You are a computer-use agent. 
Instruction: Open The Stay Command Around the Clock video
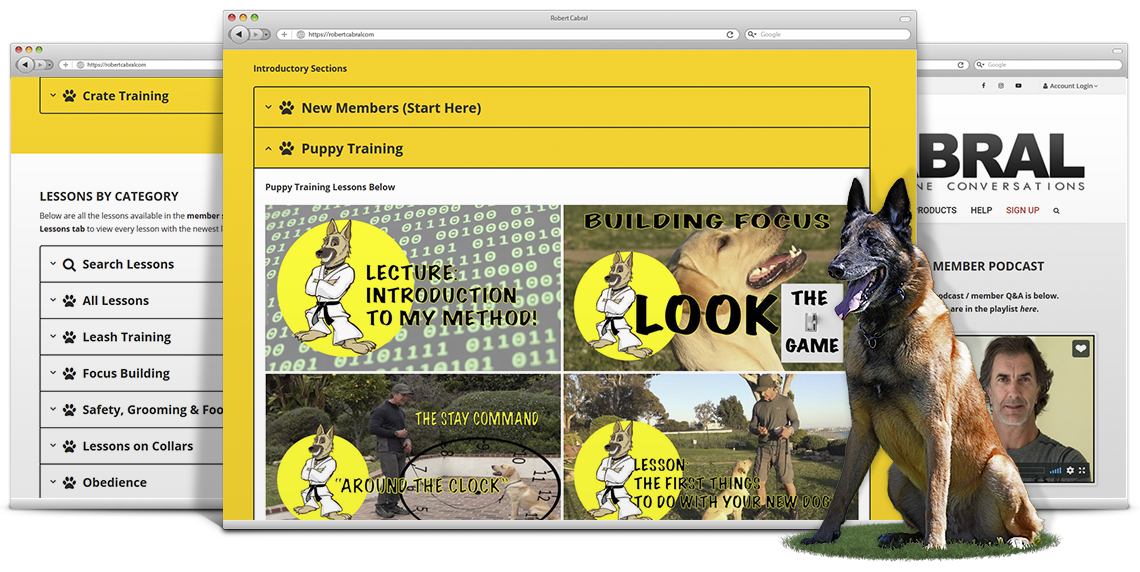(x=413, y=446)
